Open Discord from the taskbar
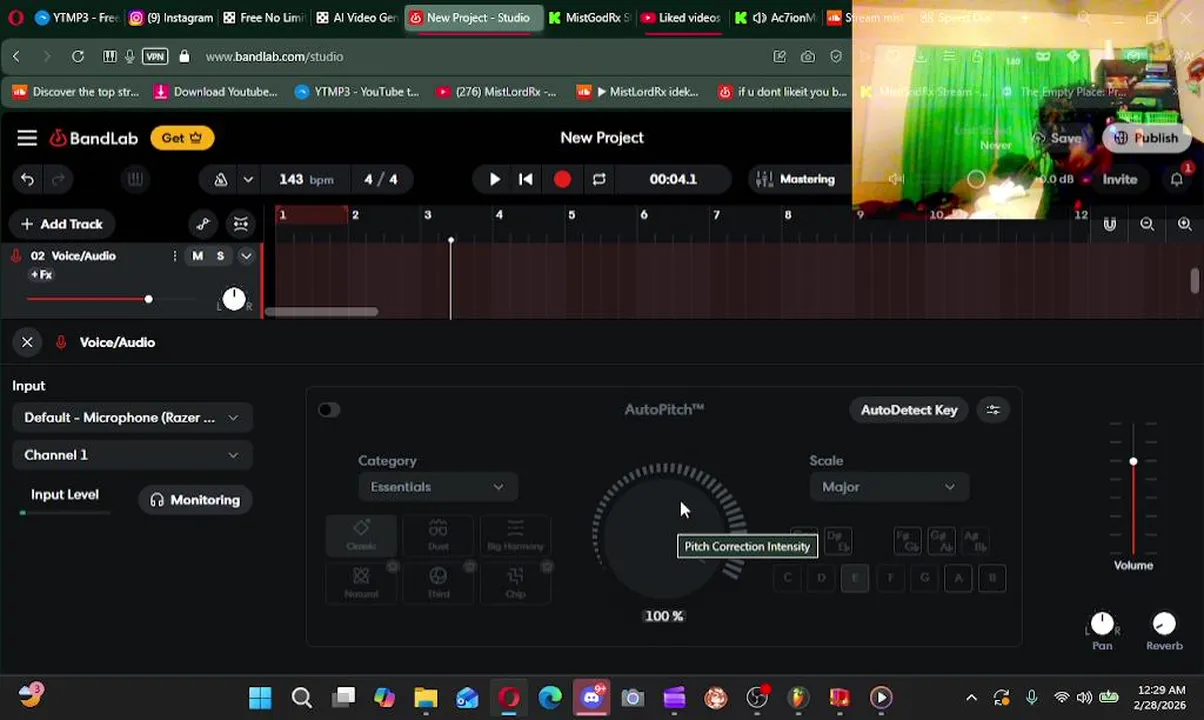1204x720 pixels. tap(591, 698)
